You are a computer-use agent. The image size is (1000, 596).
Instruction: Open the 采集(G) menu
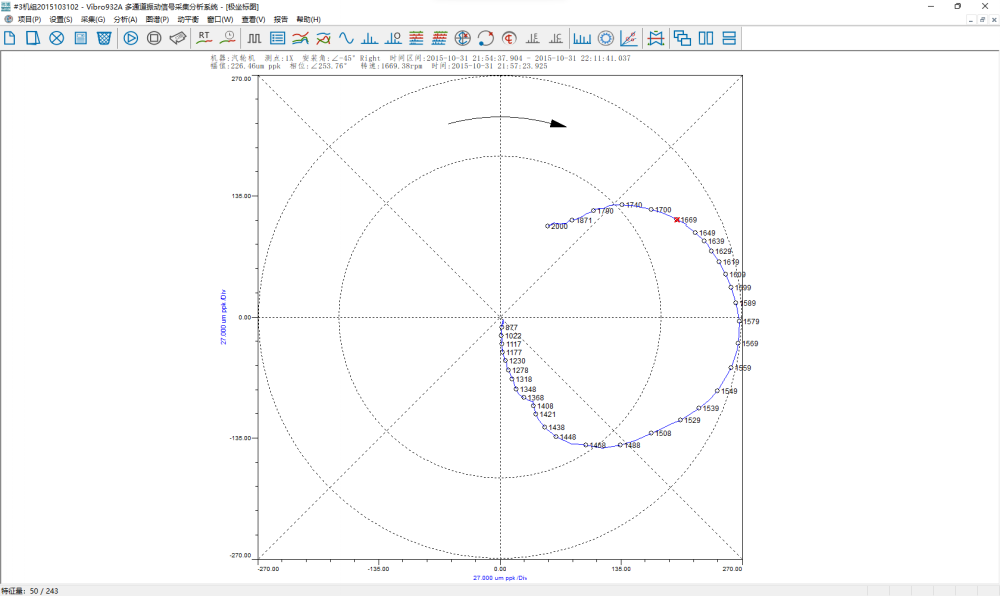tap(93, 20)
